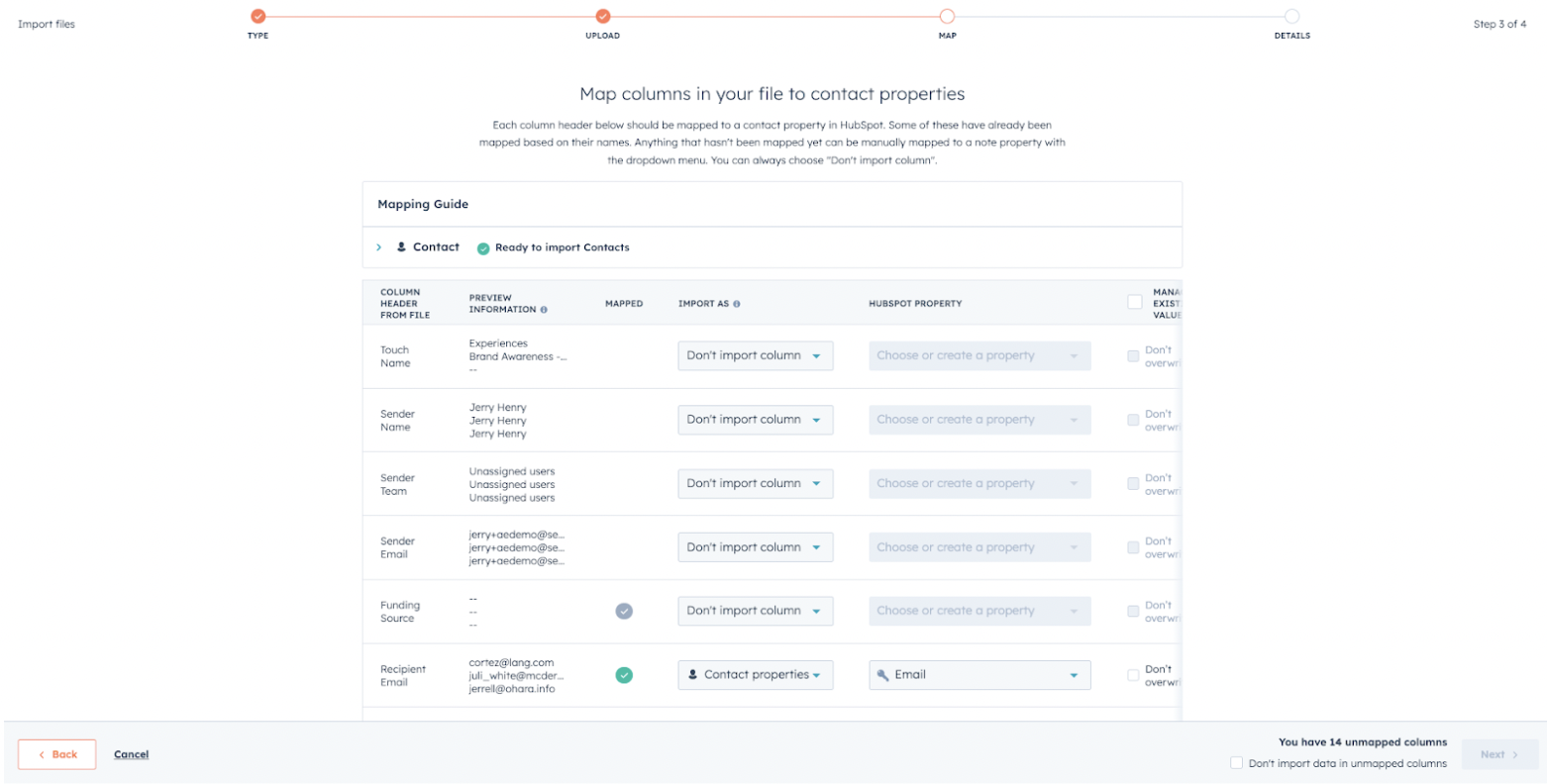The image size is (1547, 784).
Task: Click the completed Type step check icon
Action: (258, 16)
